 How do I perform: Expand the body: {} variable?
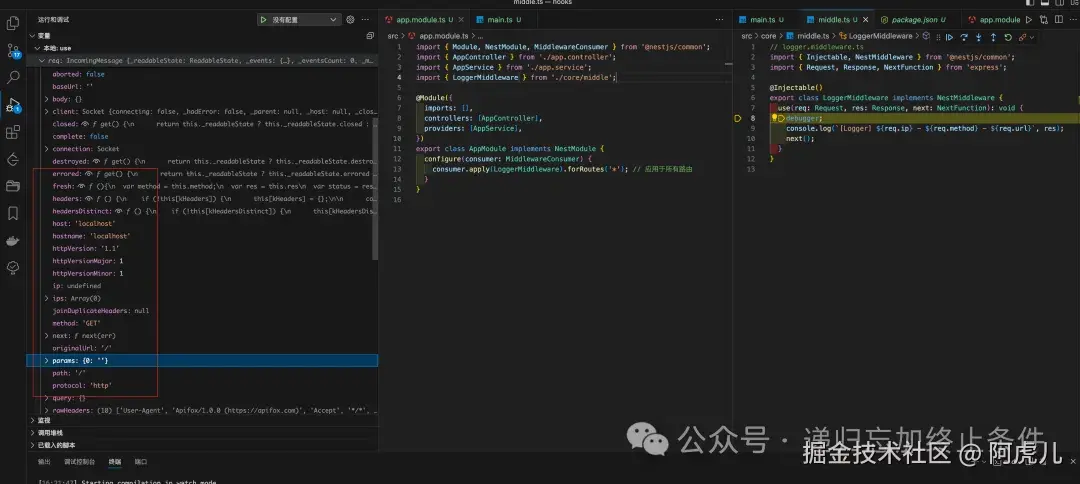click(x=47, y=99)
